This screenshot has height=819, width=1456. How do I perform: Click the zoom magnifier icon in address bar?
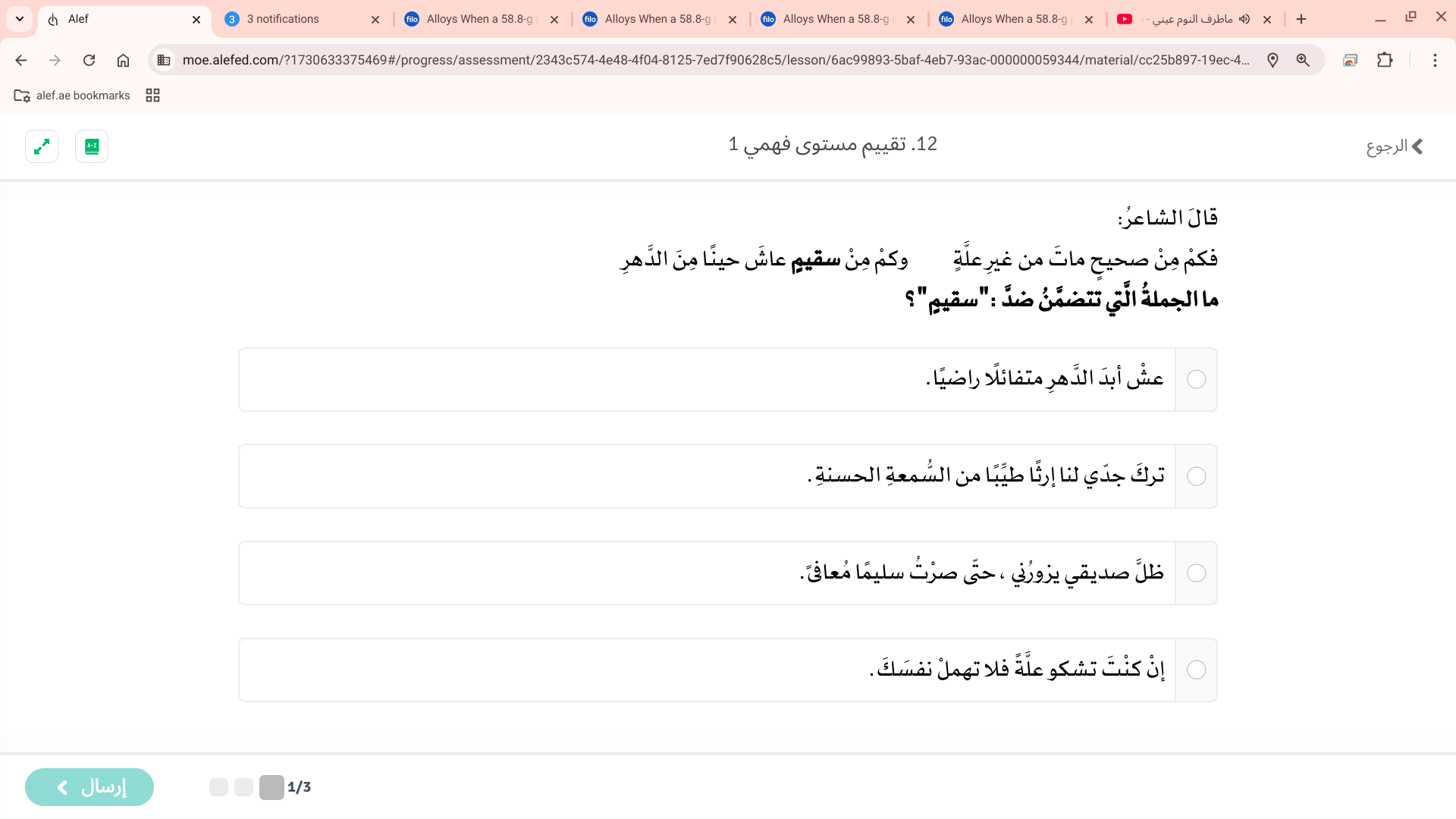point(1303,60)
